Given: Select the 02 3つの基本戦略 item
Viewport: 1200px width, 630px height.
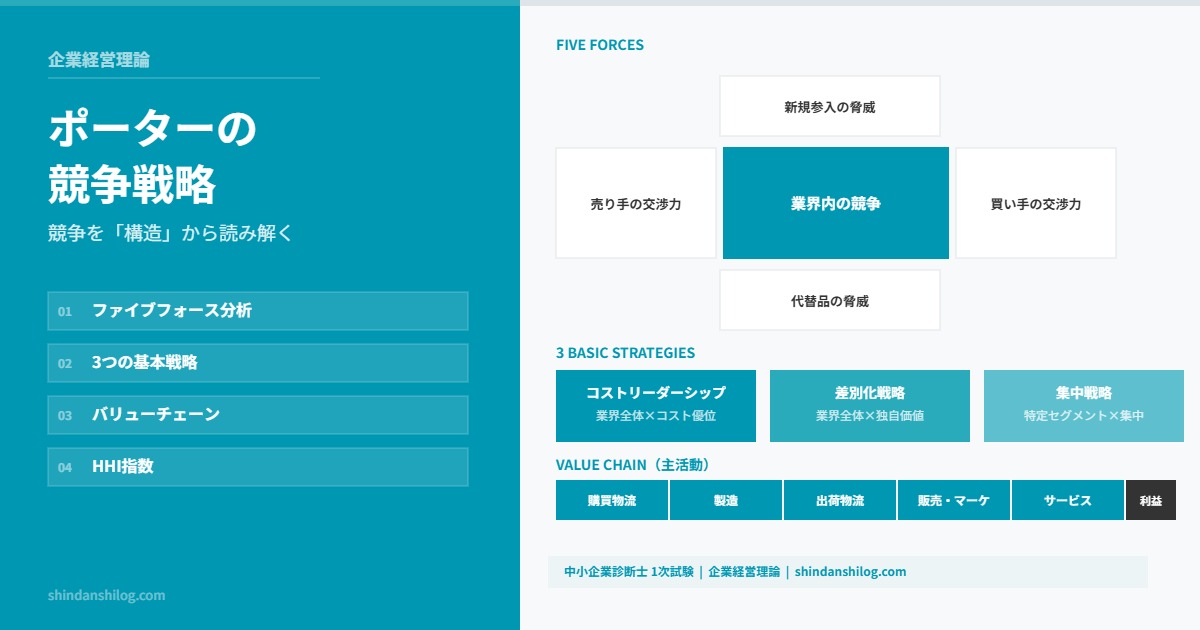Looking at the screenshot, I should (x=257, y=363).
